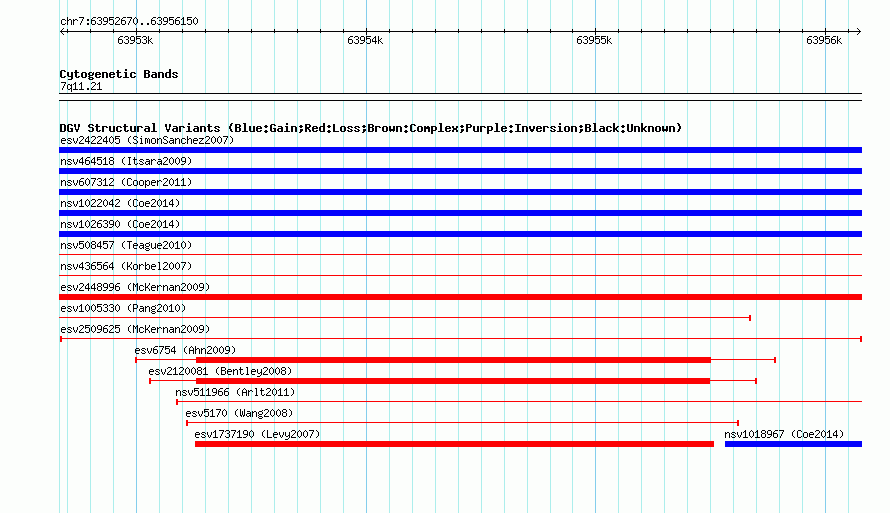890x513 pixels.
Task: Click the right arrow on the ruler
Action: (x=859, y=32)
